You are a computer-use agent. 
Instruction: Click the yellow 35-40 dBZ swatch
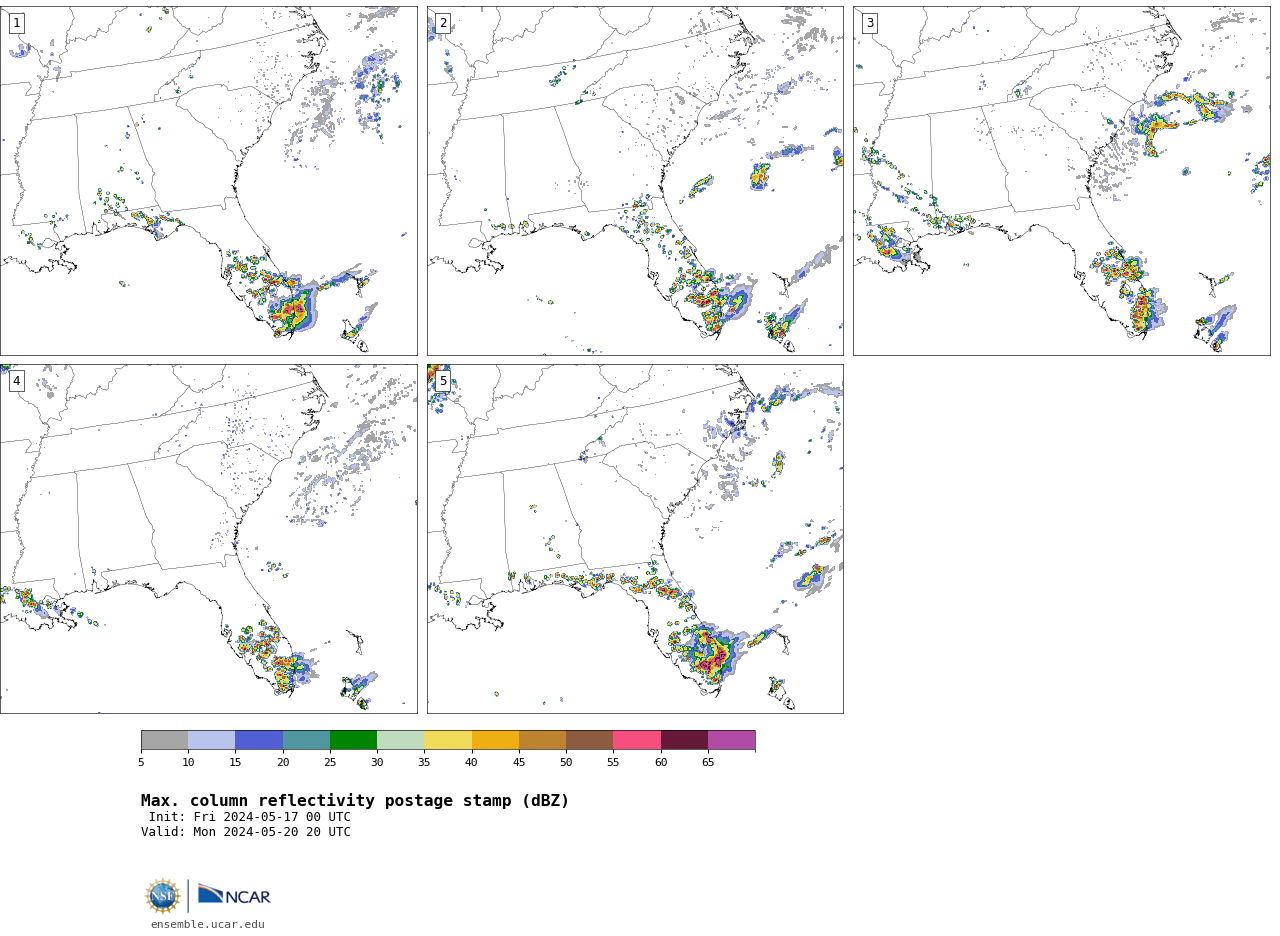click(448, 740)
